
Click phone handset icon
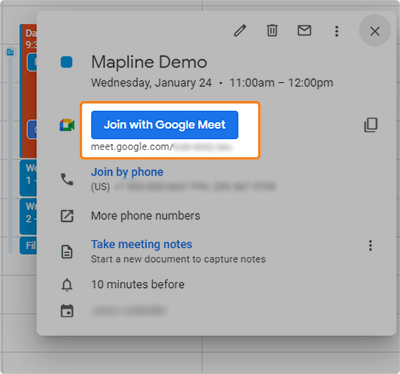click(x=67, y=179)
